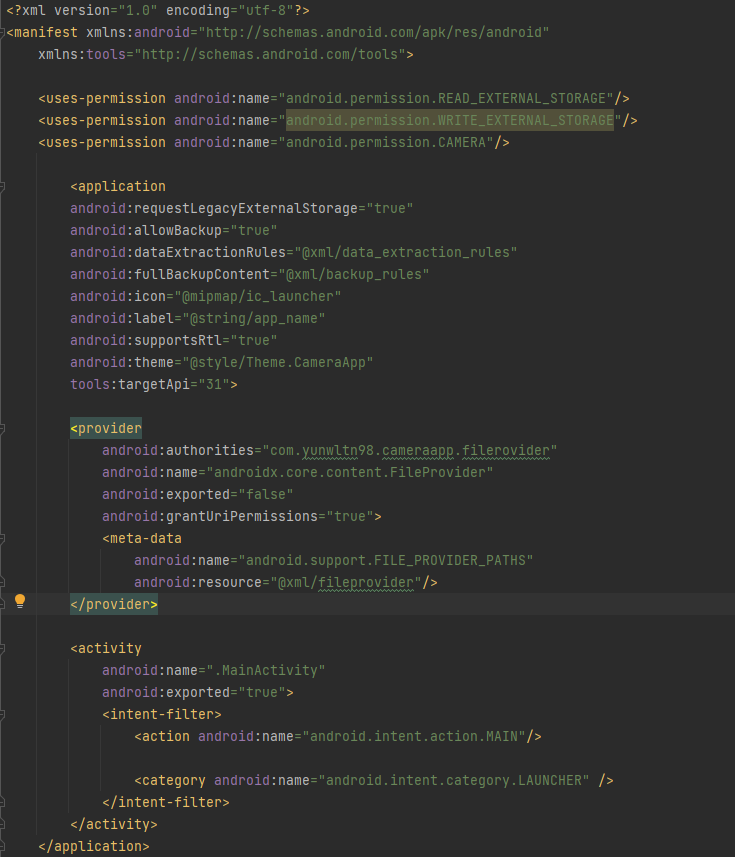The width and height of the screenshot is (735, 857).
Task: Click android.permission.CAMERA string
Action: 386,142
